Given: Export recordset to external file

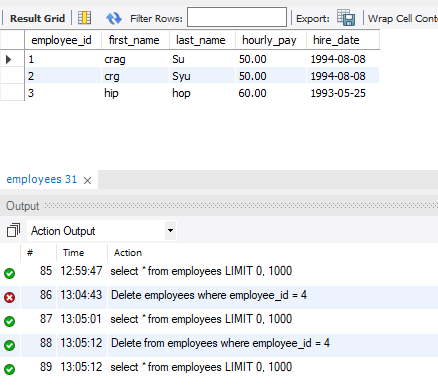Looking at the screenshot, I should 346,18.
